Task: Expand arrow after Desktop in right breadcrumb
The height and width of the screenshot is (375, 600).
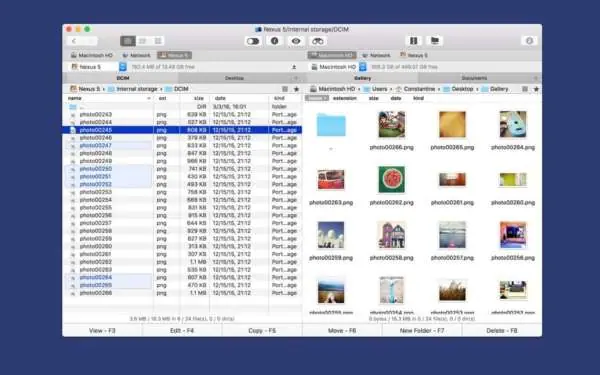Action: click(477, 89)
